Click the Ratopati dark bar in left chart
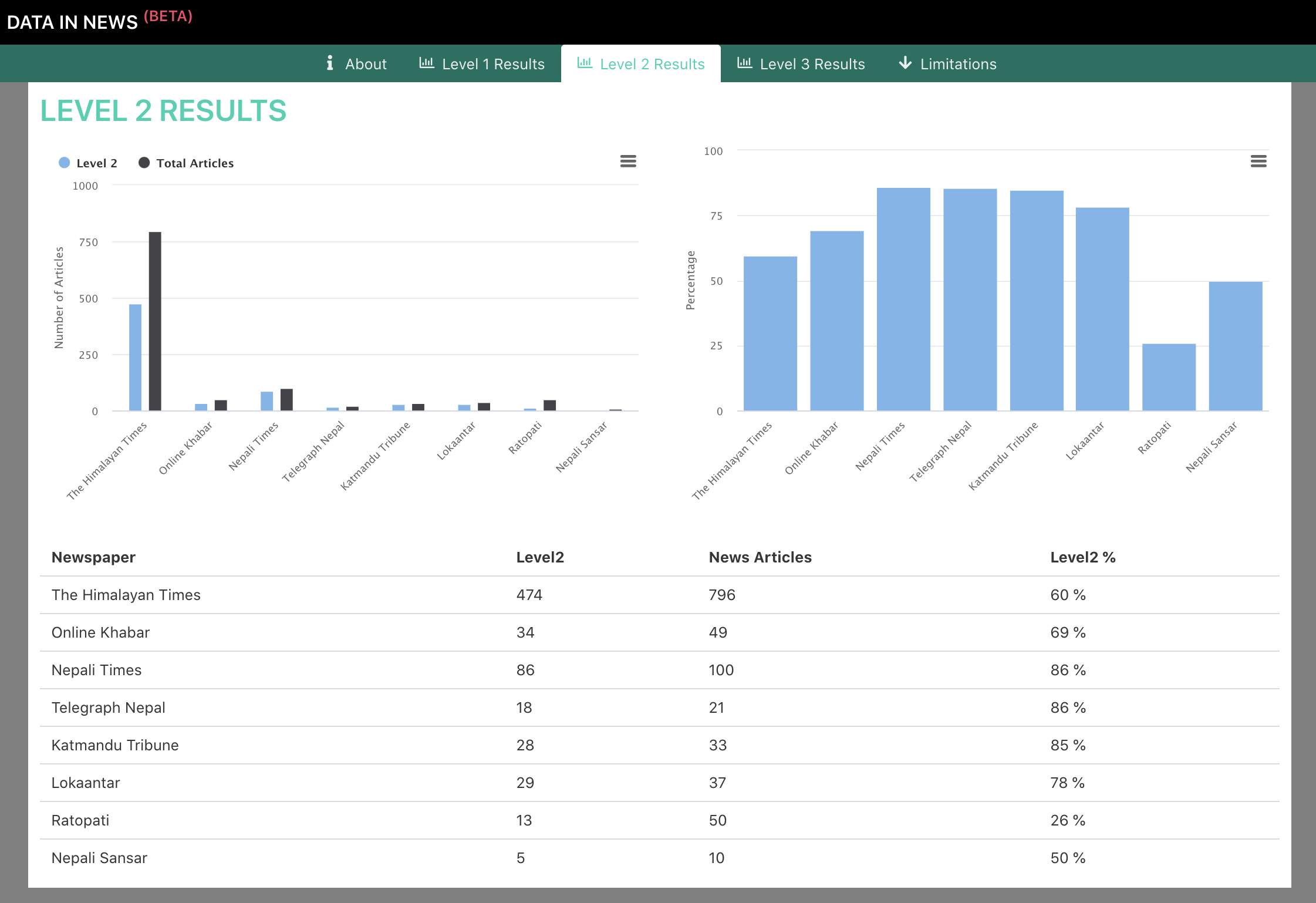The height and width of the screenshot is (903, 1316). pyautogui.click(x=550, y=405)
